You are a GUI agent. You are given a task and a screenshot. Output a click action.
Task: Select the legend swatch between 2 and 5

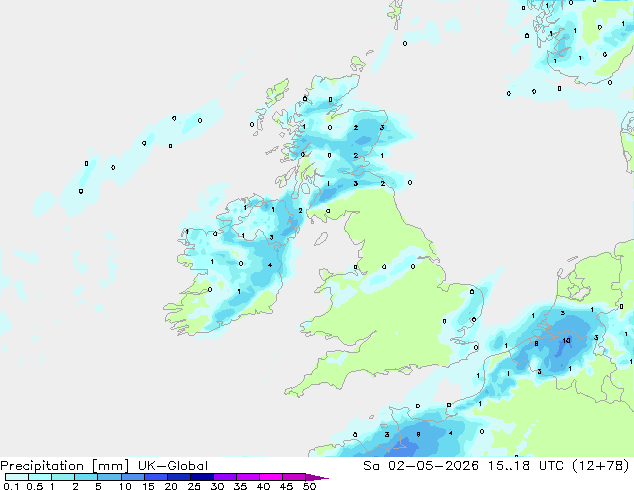(x=86, y=477)
